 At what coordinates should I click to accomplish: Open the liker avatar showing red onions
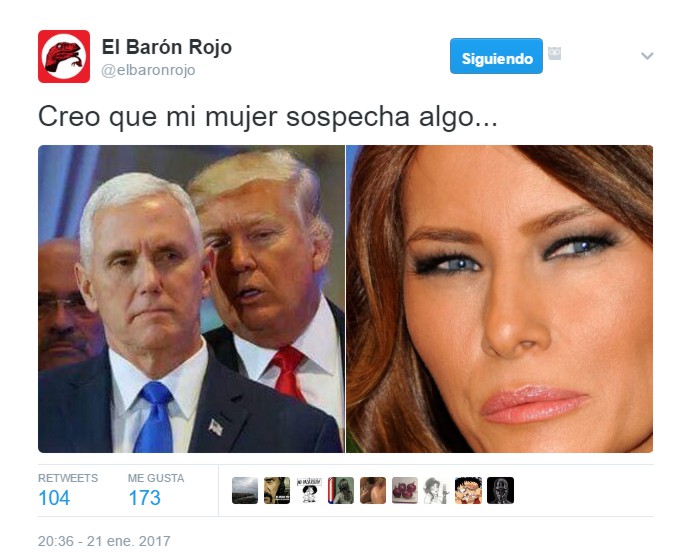coord(405,490)
